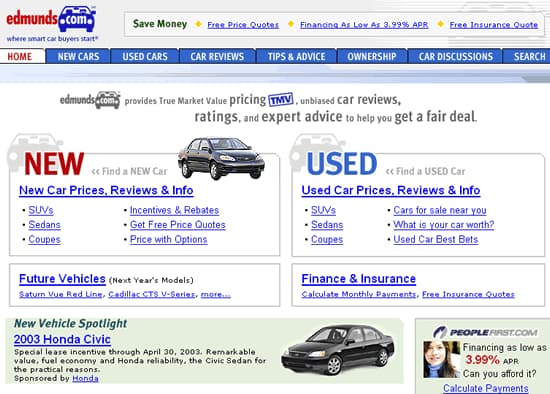Image resolution: width=550 pixels, height=394 pixels.
Task: Open the TIPS & ADVICE tab
Action: (x=296, y=56)
